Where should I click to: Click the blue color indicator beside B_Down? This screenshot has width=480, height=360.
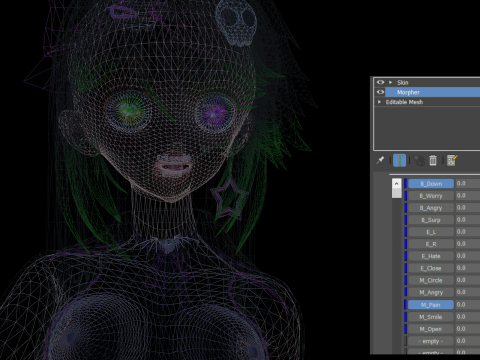(x=406, y=184)
